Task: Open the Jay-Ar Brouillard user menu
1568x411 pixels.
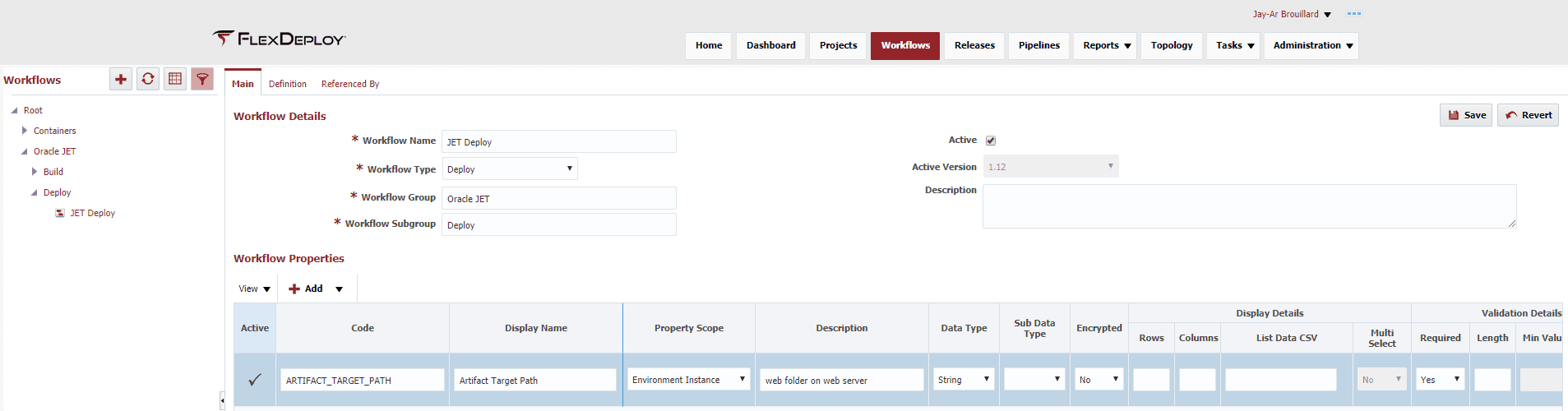Action: [x=1292, y=14]
